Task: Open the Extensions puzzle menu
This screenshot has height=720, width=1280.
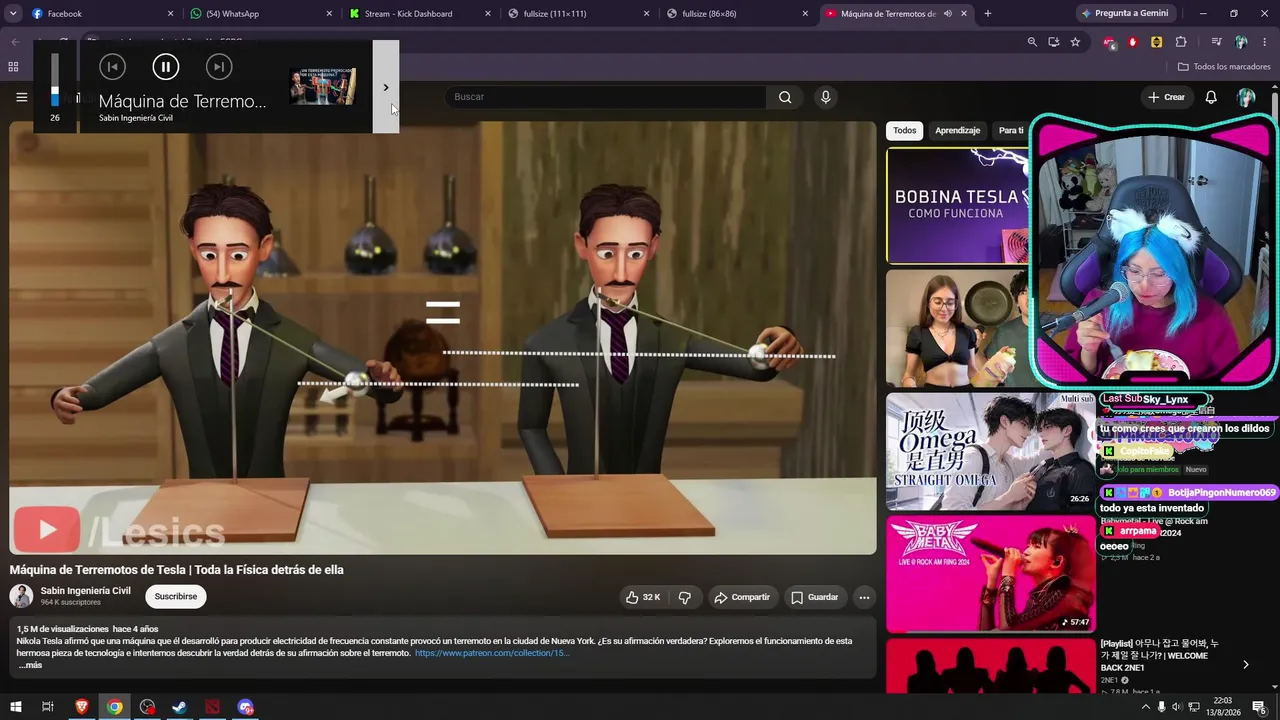Action: point(1181,42)
